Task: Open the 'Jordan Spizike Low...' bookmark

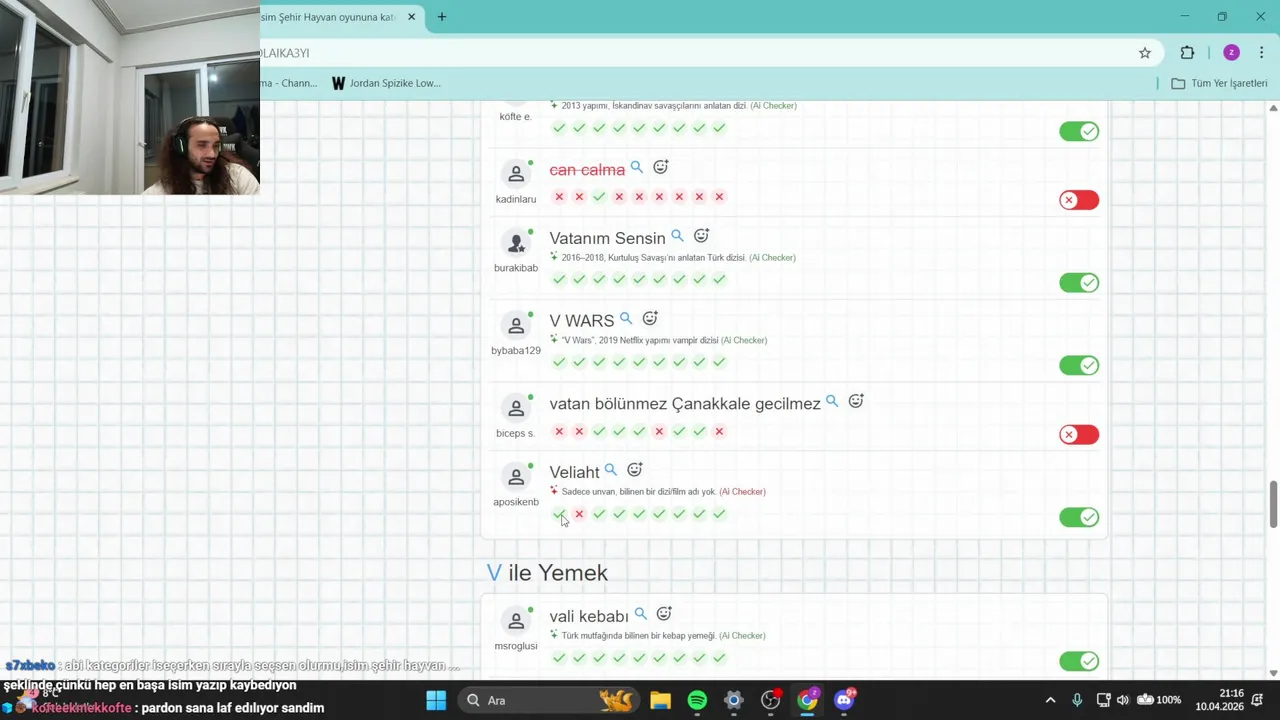Action: [386, 83]
